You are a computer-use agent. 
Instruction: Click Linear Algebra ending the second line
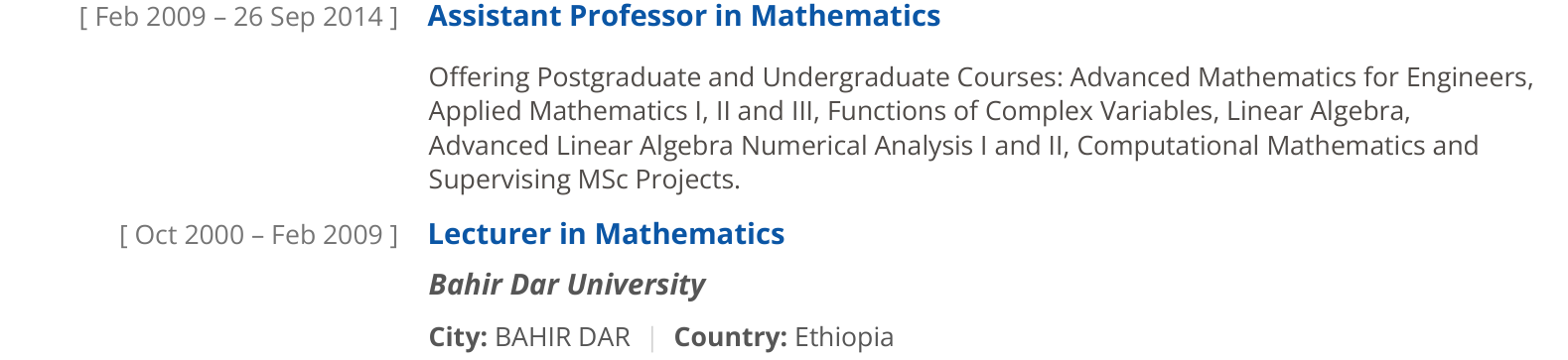tap(1318, 111)
